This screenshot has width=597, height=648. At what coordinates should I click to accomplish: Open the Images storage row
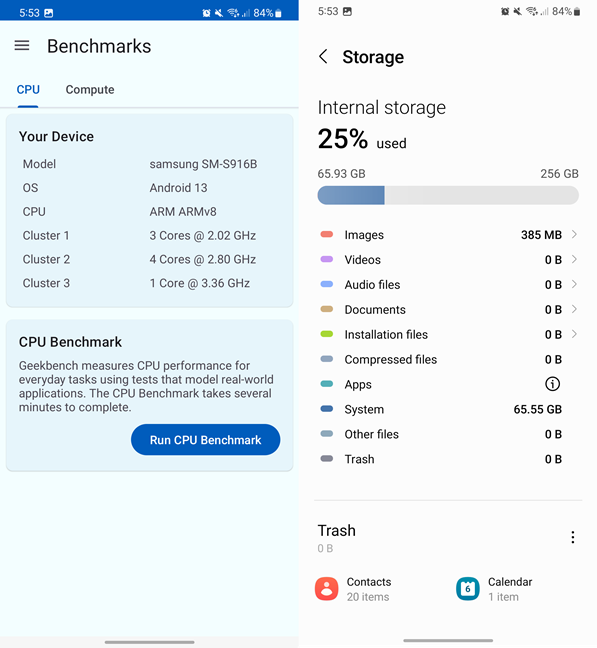[448, 235]
